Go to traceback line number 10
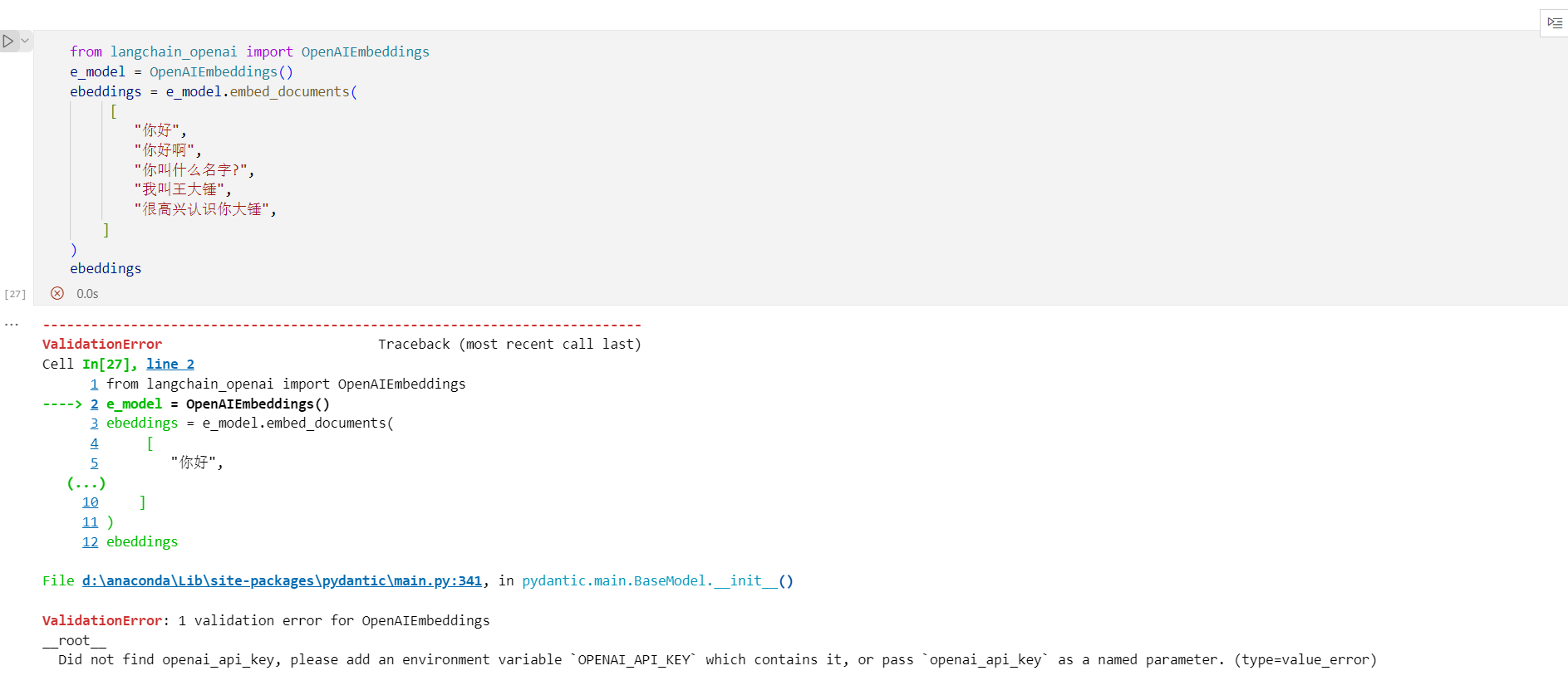1568x700 pixels. click(90, 502)
